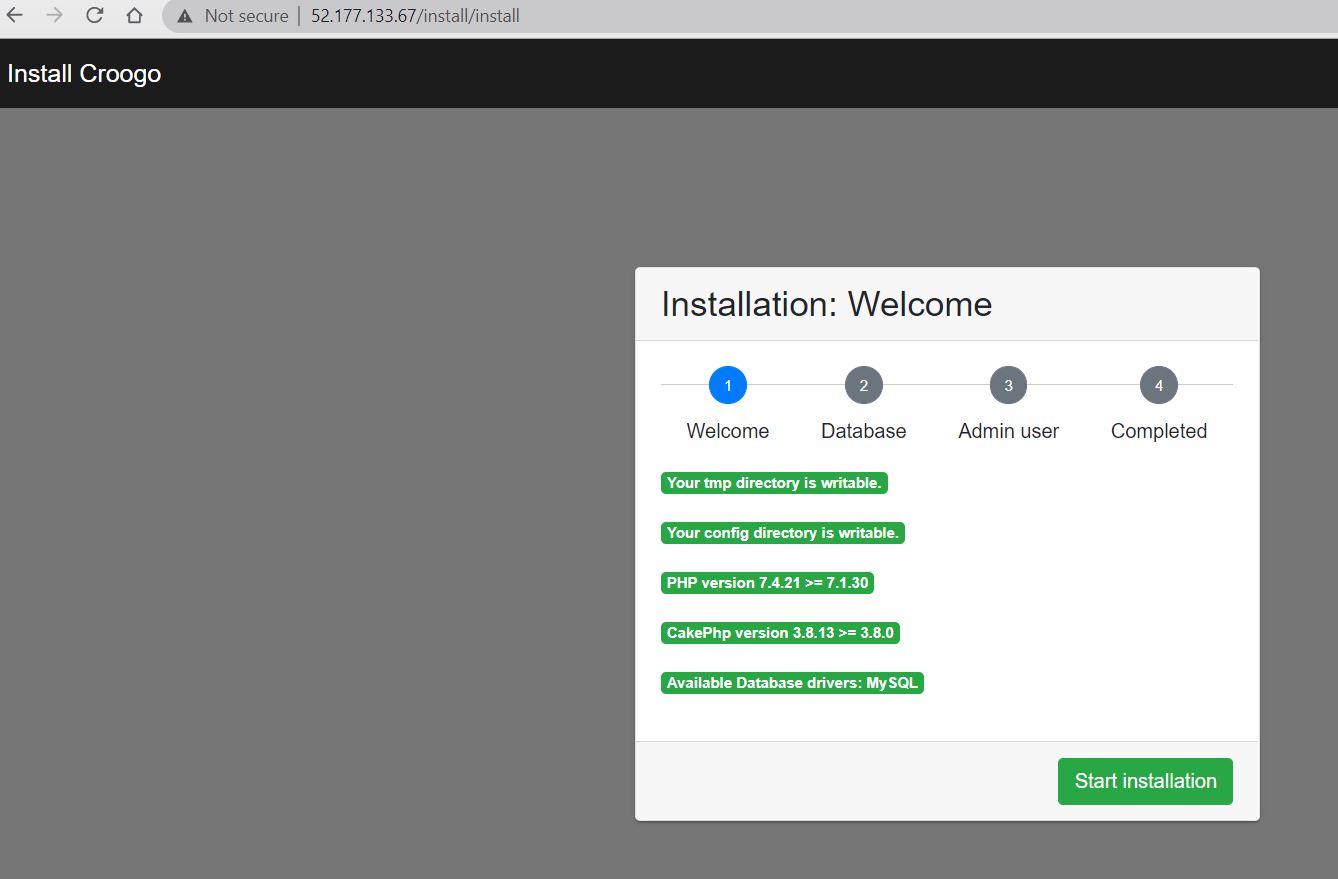Viewport: 1338px width, 879px height.
Task: Click the Available Database drivers MySQL badge
Action: pos(792,683)
